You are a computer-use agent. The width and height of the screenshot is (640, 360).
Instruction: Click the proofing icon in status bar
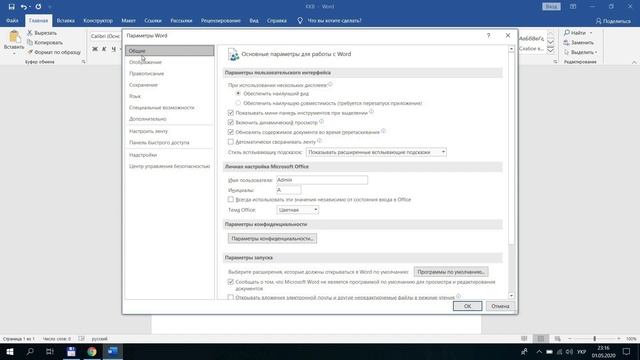(82, 338)
